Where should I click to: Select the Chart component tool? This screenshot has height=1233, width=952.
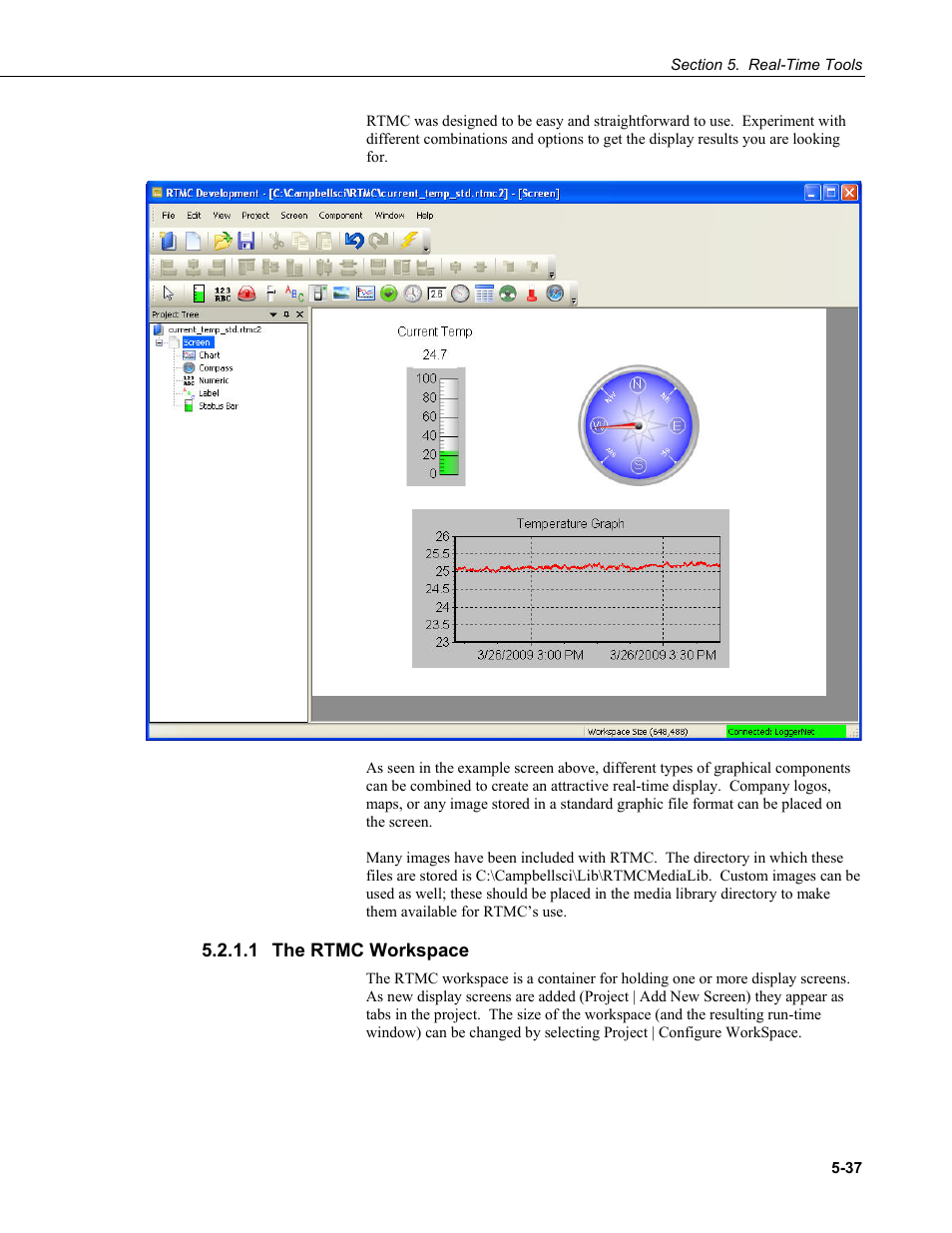pos(365,294)
